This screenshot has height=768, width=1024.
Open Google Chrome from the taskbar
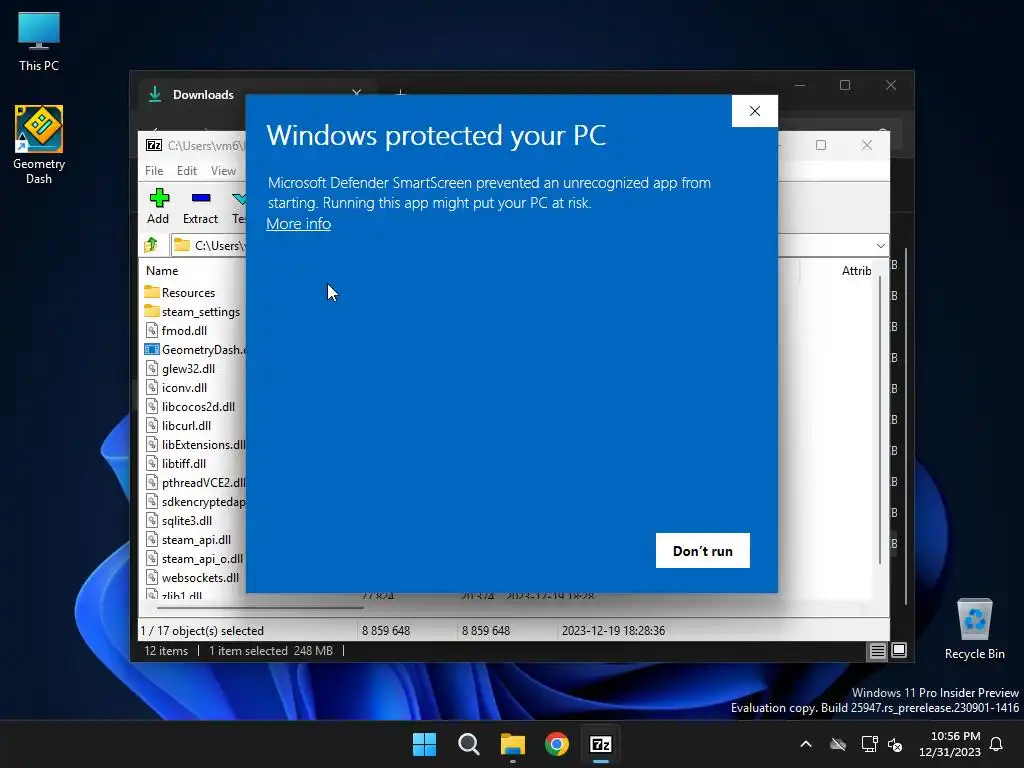557,744
